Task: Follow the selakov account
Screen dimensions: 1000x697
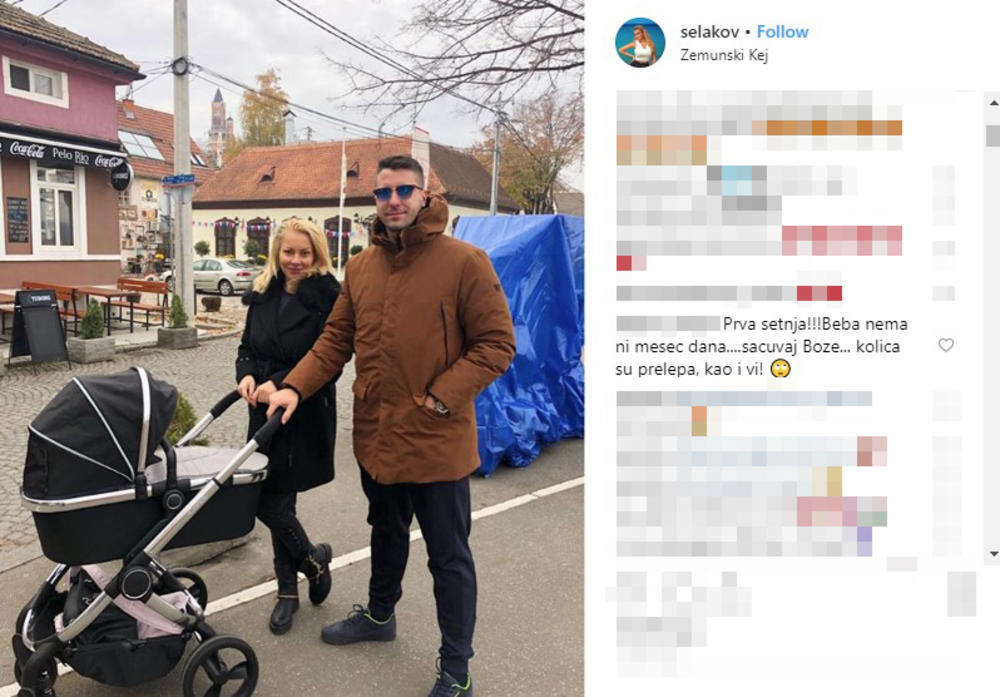Action: tap(782, 32)
